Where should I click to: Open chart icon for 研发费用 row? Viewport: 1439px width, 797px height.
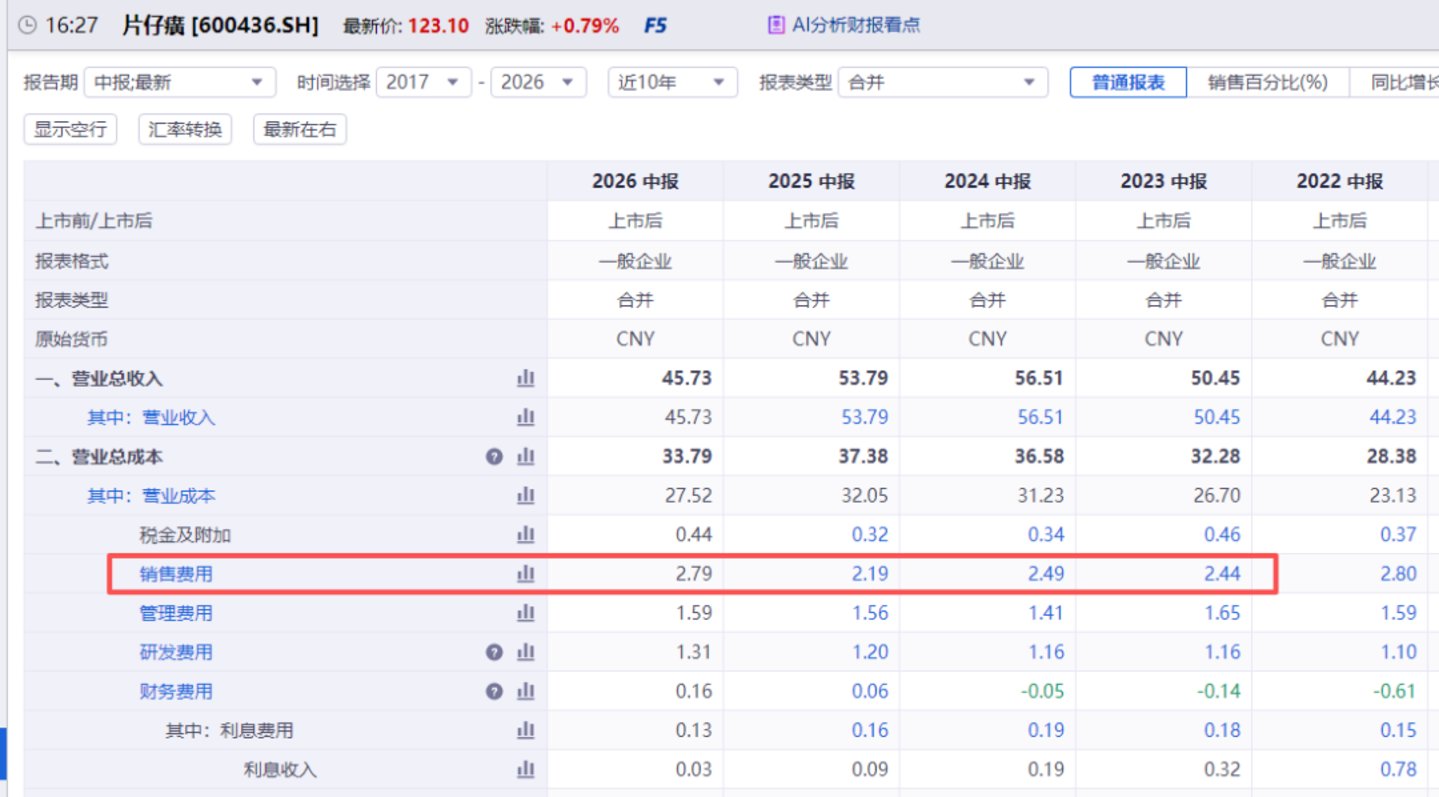tap(526, 652)
